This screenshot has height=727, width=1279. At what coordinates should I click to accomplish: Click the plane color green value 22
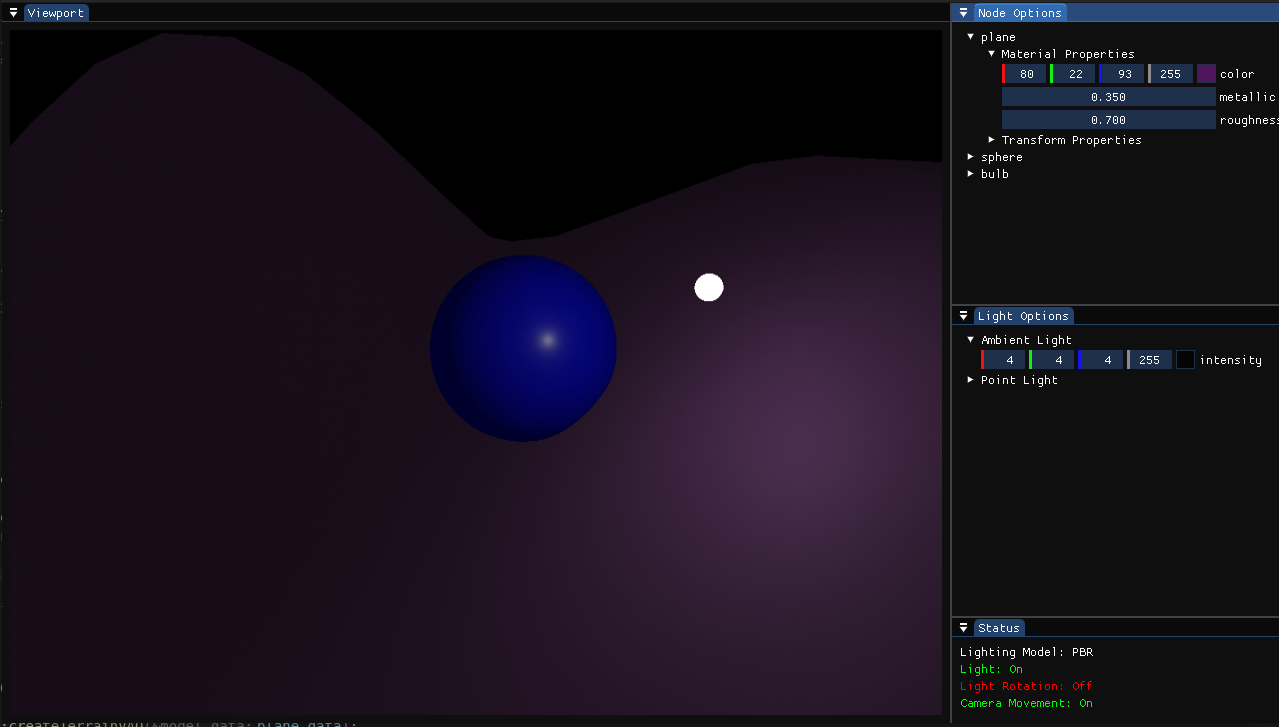coord(1073,74)
